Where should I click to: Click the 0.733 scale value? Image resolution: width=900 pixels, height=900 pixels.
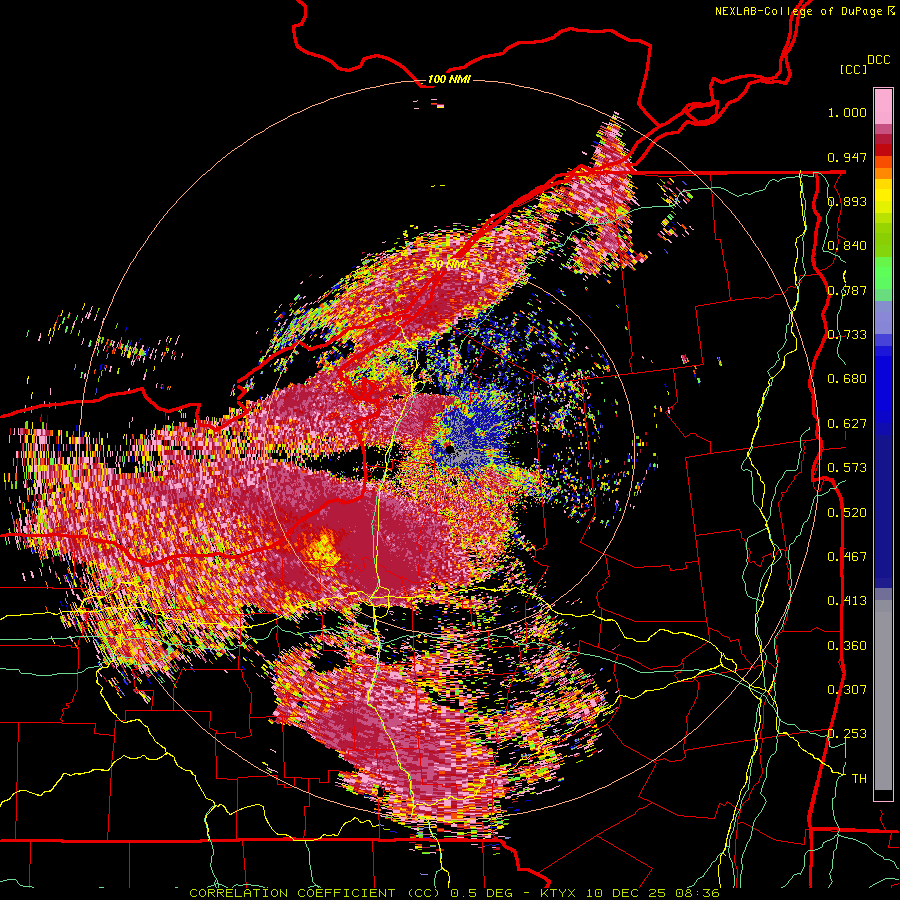point(847,335)
